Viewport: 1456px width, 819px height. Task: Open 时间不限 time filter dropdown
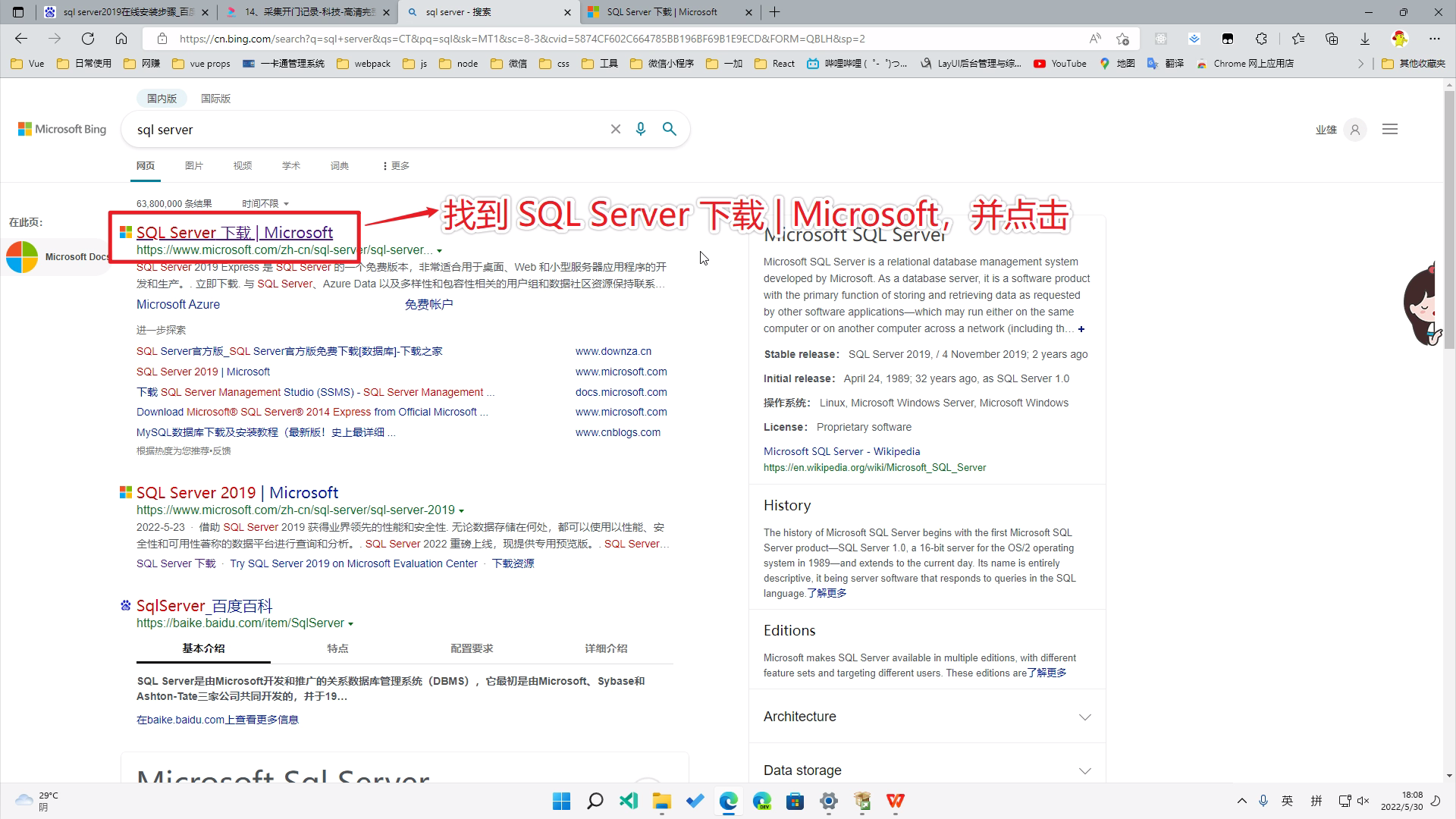[265, 203]
